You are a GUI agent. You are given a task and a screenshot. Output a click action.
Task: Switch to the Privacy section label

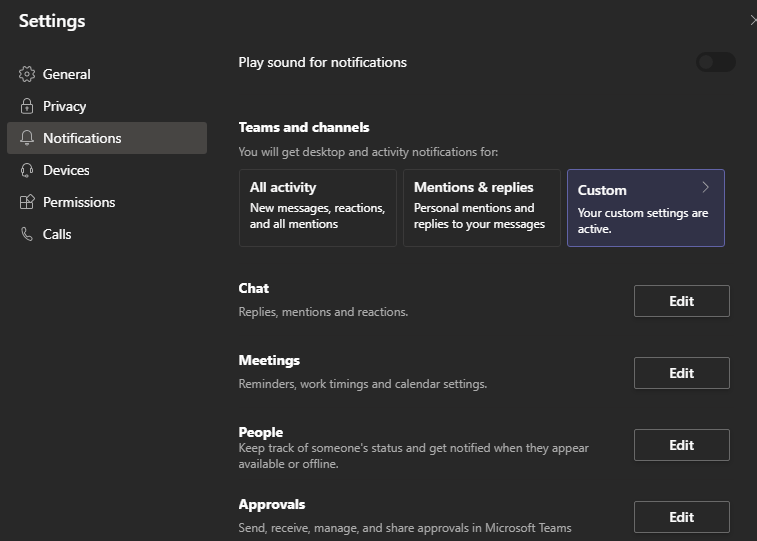(64, 106)
